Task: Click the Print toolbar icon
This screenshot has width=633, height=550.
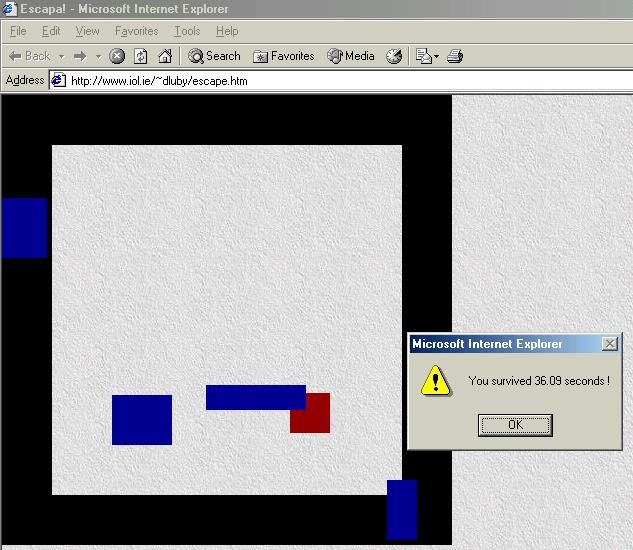Action: [x=455, y=56]
